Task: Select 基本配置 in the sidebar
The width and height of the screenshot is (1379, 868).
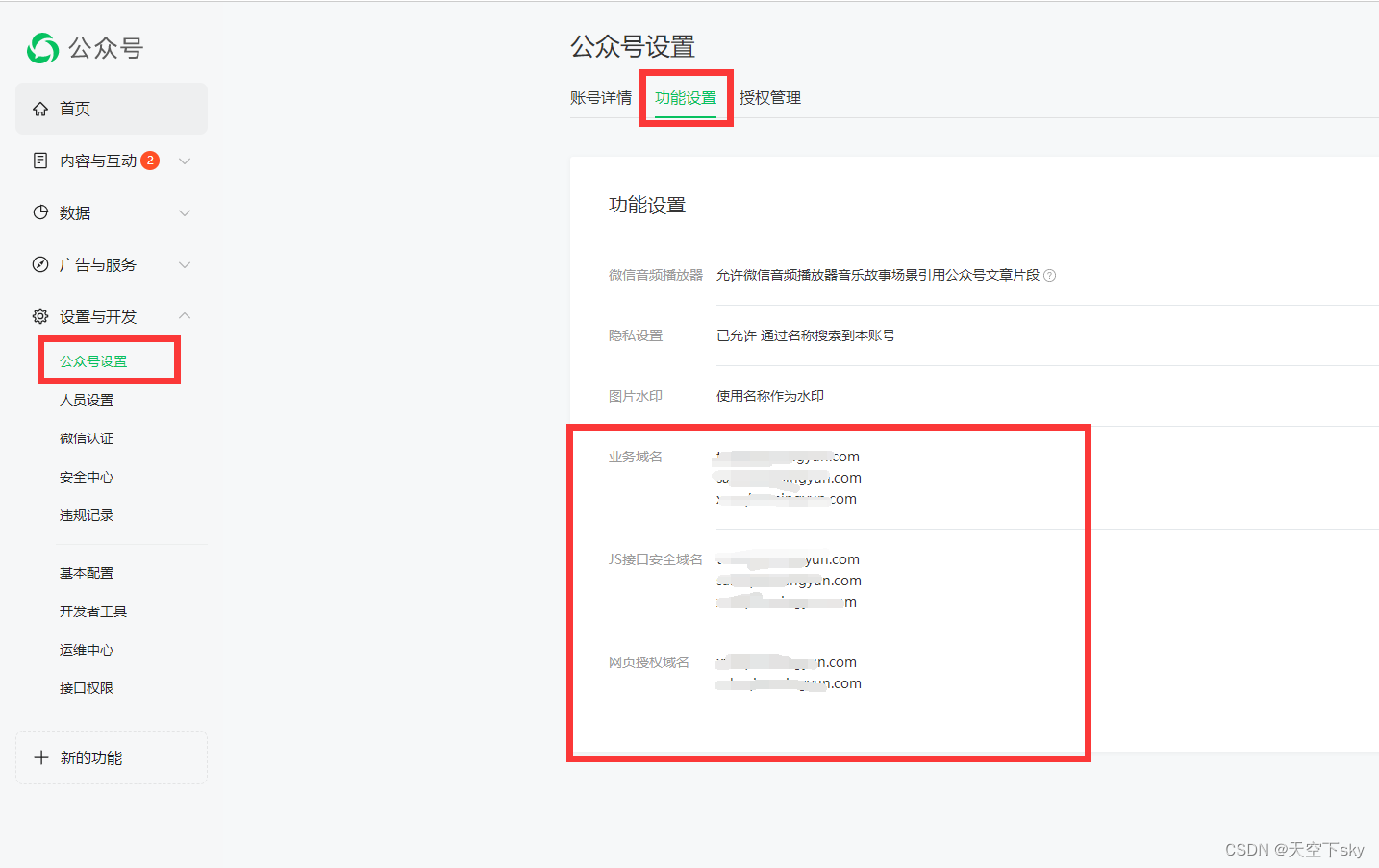Action: coord(87,573)
